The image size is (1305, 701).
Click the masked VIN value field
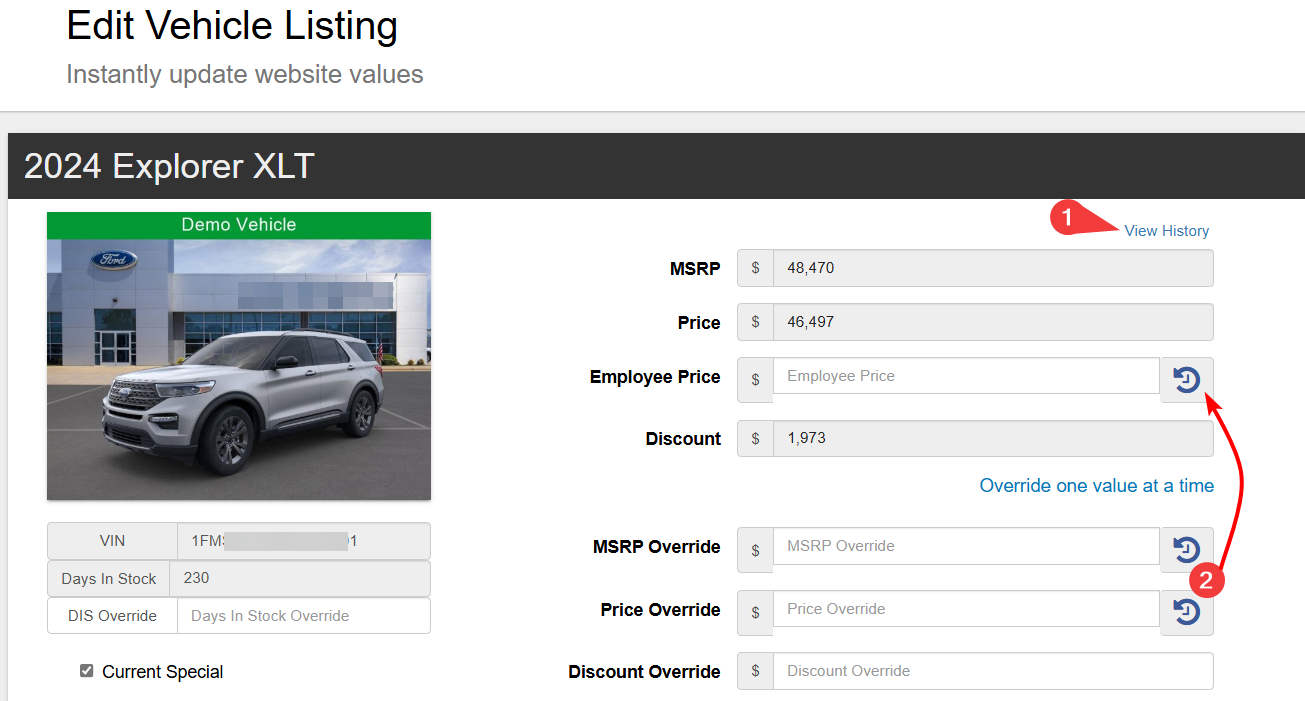304,541
